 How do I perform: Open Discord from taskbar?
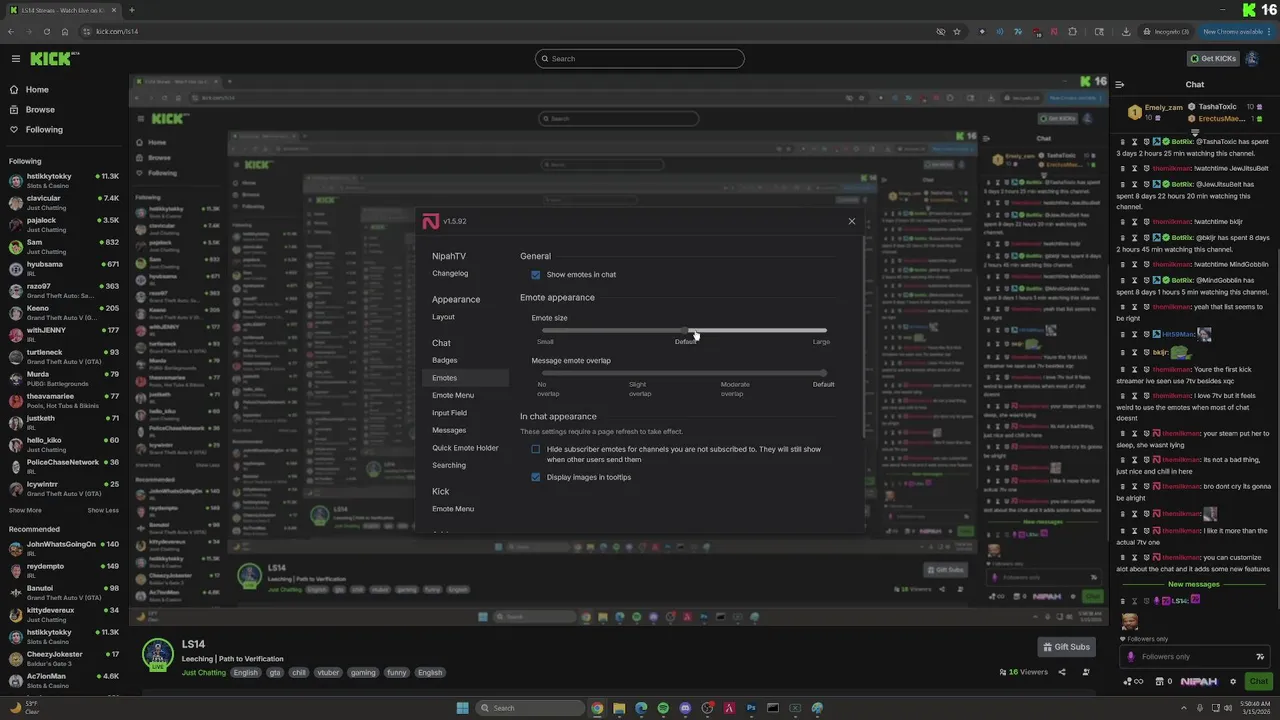tap(685, 708)
